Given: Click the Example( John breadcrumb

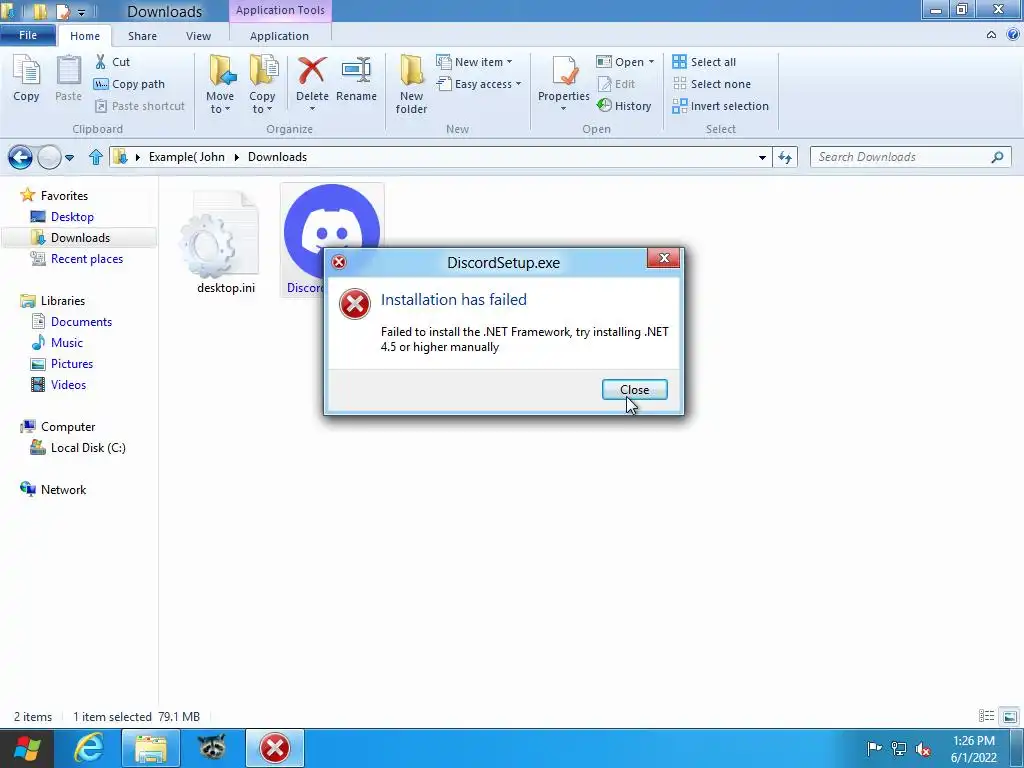Looking at the screenshot, I should 187,157.
